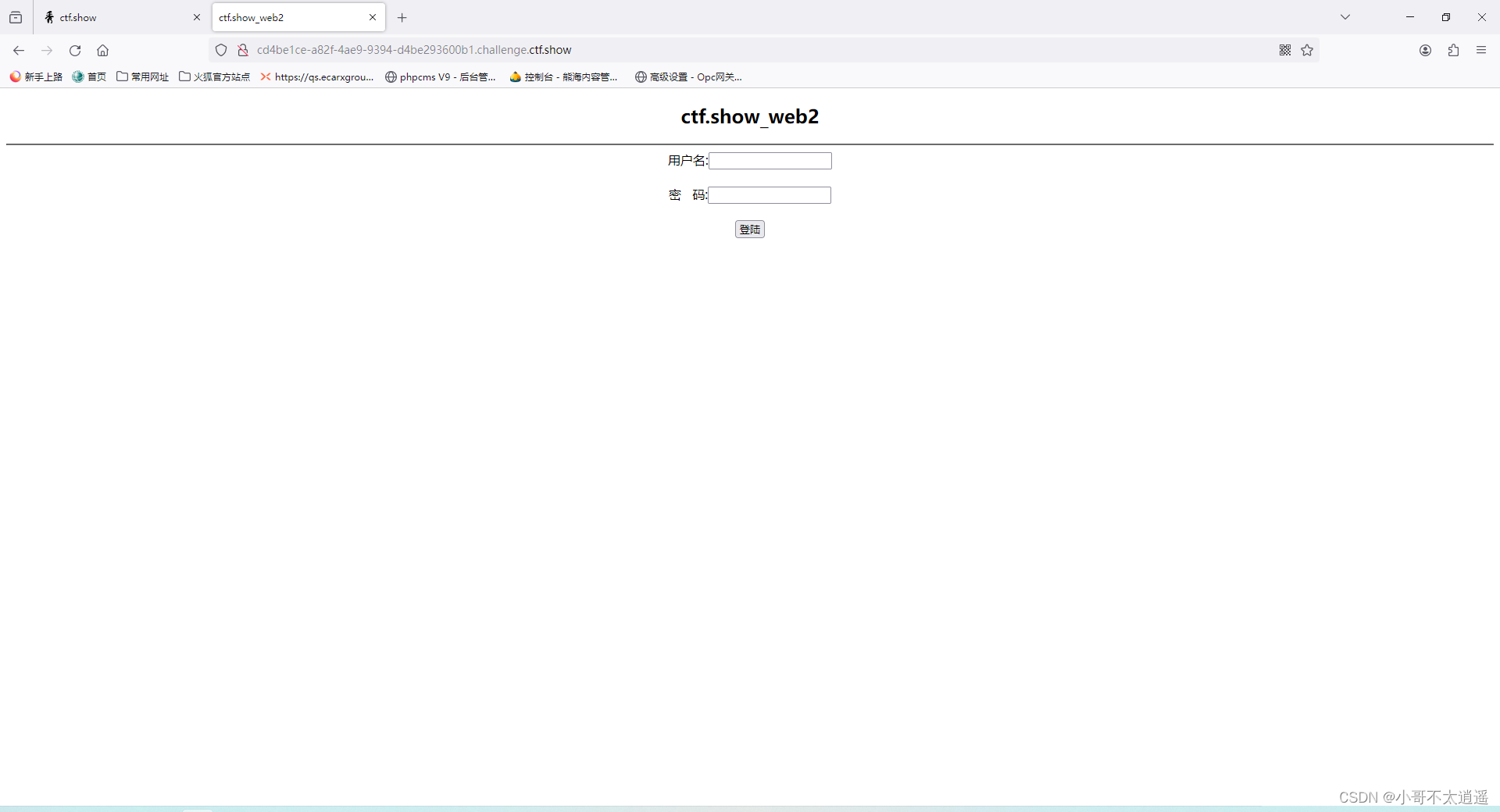This screenshot has width=1500, height=812.
Task: Click the browser forward arrow
Action: (x=47, y=50)
